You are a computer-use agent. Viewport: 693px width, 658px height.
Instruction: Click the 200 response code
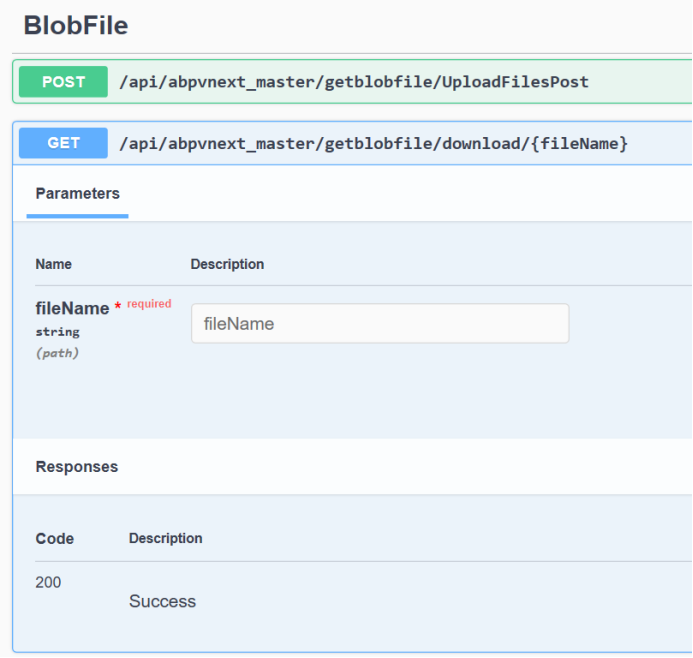[x=48, y=582]
